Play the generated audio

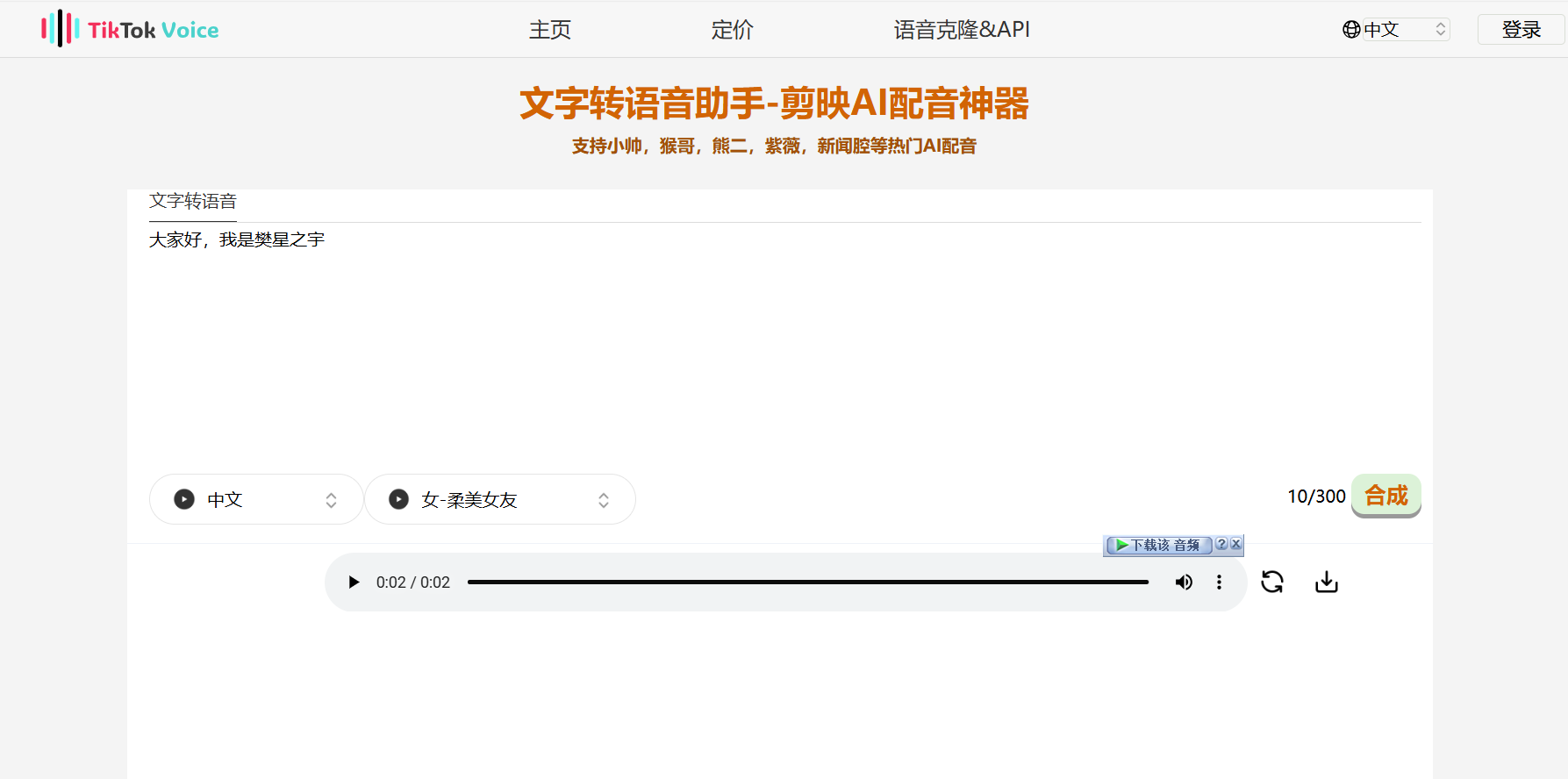(x=354, y=582)
